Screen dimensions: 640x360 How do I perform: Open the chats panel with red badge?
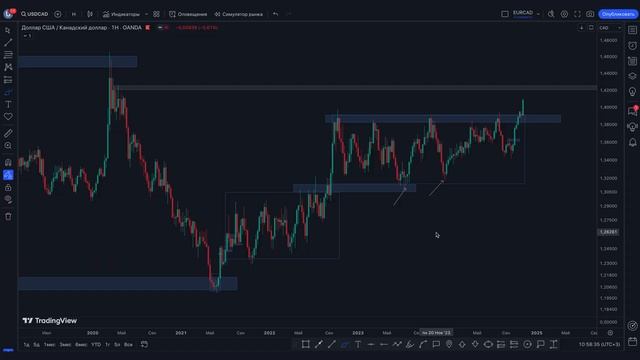point(632,111)
